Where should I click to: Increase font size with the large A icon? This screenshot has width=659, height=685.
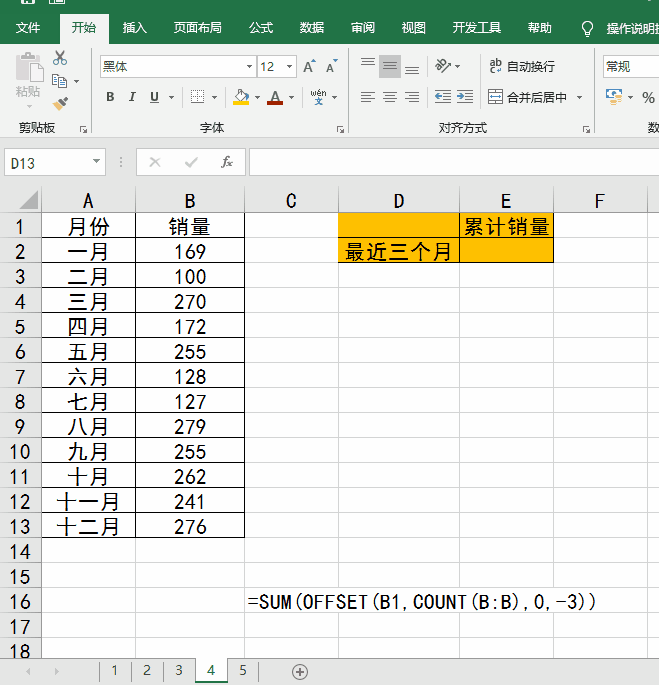[x=309, y=66]
